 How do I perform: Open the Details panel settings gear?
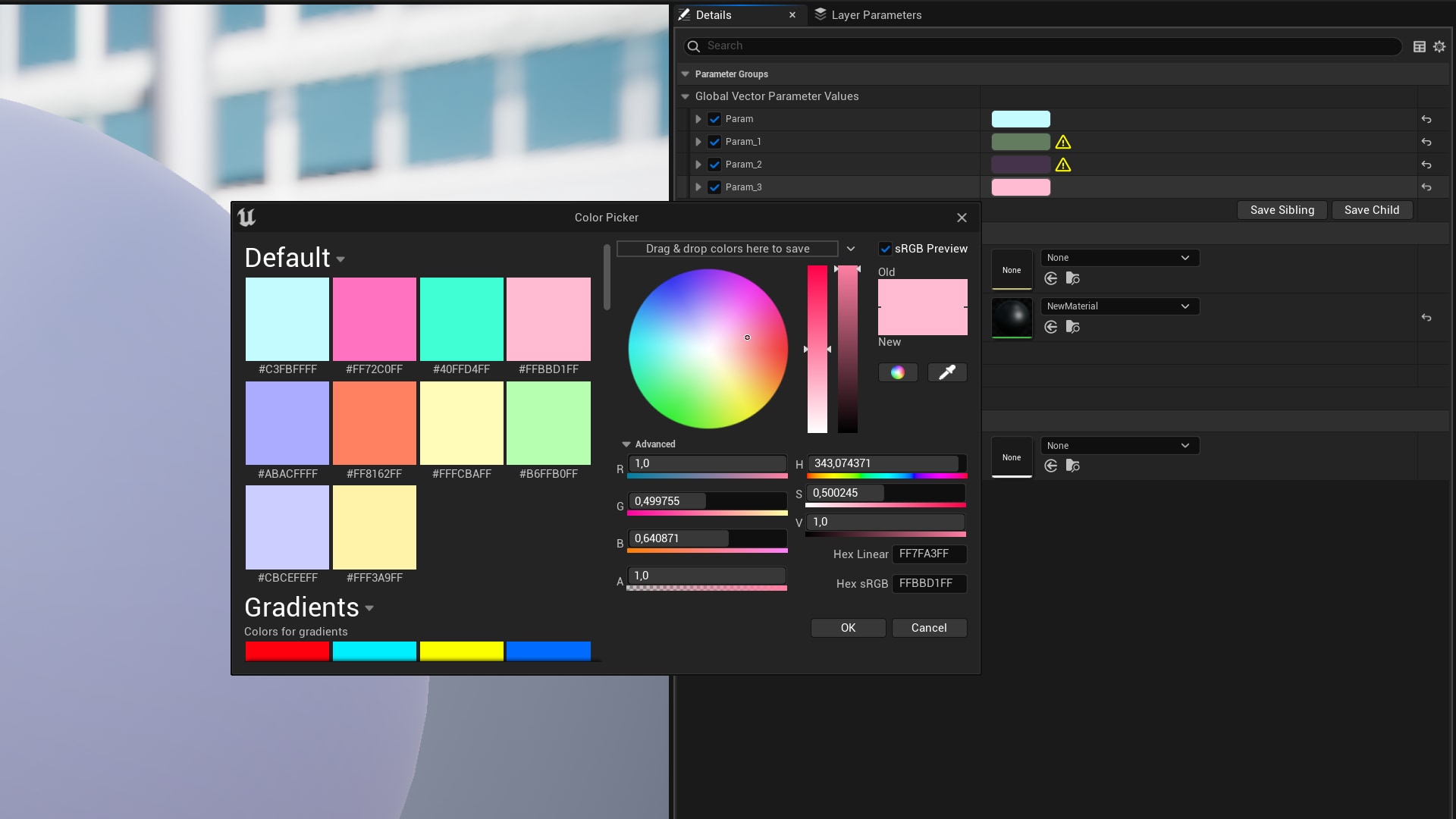pyautogui.click(x=1439, y=46)
